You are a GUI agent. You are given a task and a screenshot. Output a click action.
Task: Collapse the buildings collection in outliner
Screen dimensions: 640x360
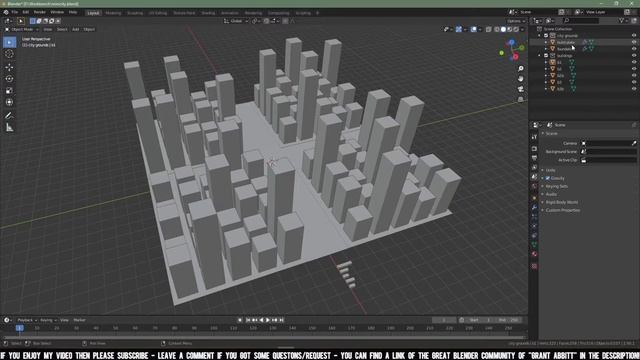(x=540, y=56)
